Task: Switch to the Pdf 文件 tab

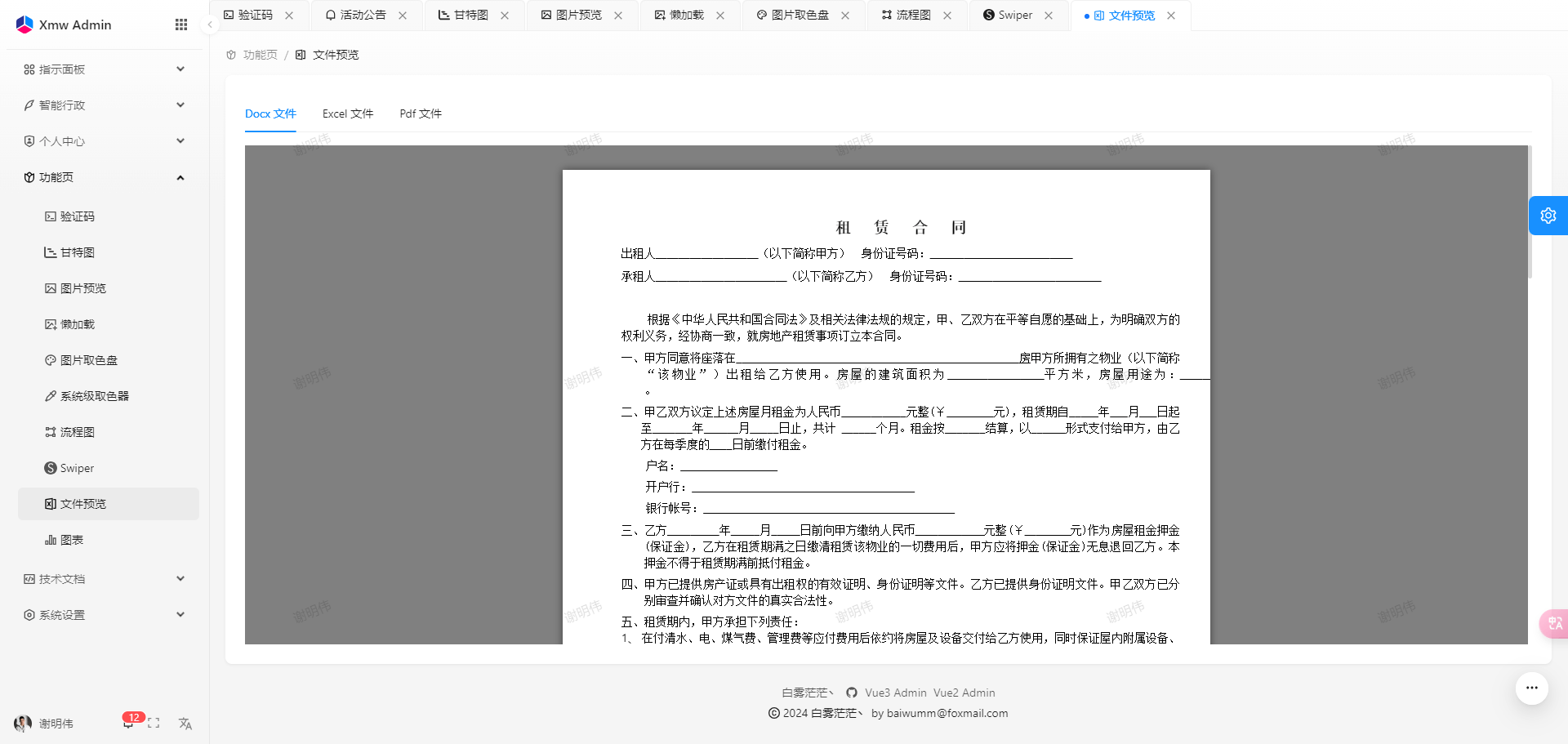Action: point(421,114)
